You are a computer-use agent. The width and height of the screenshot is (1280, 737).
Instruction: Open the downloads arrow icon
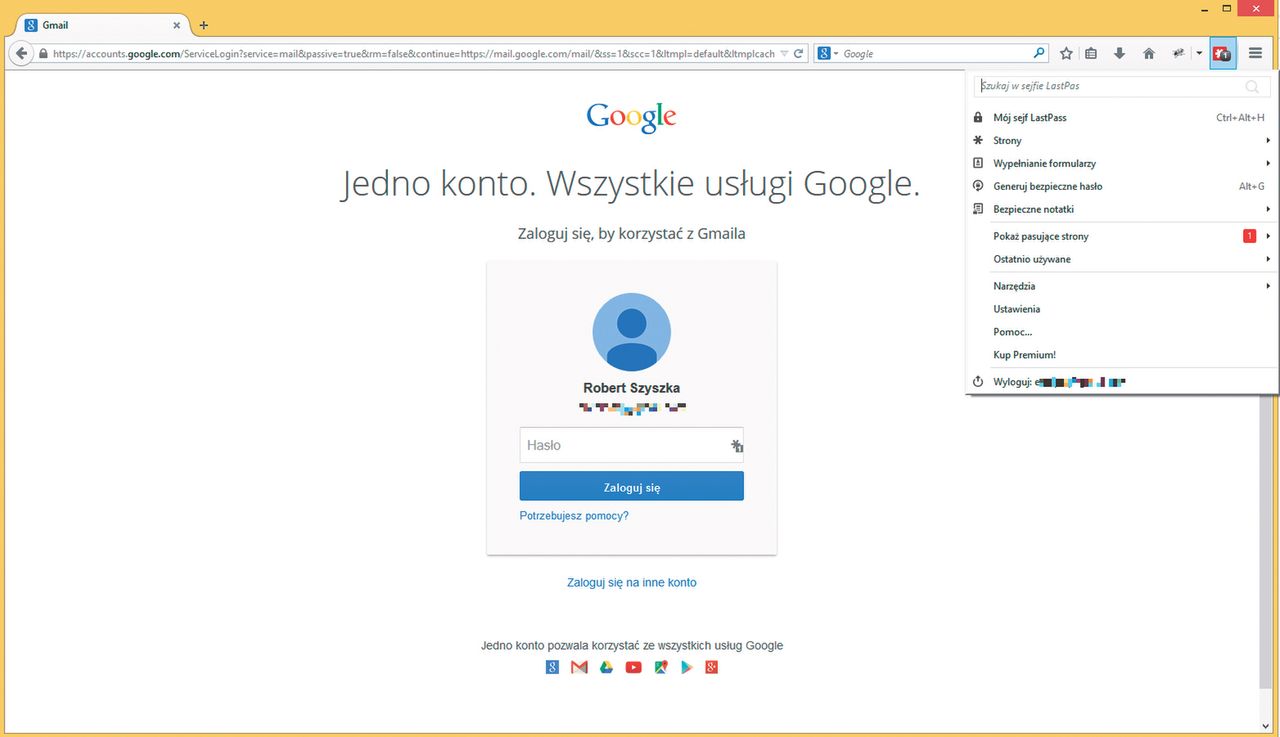tap(1119, 54)
